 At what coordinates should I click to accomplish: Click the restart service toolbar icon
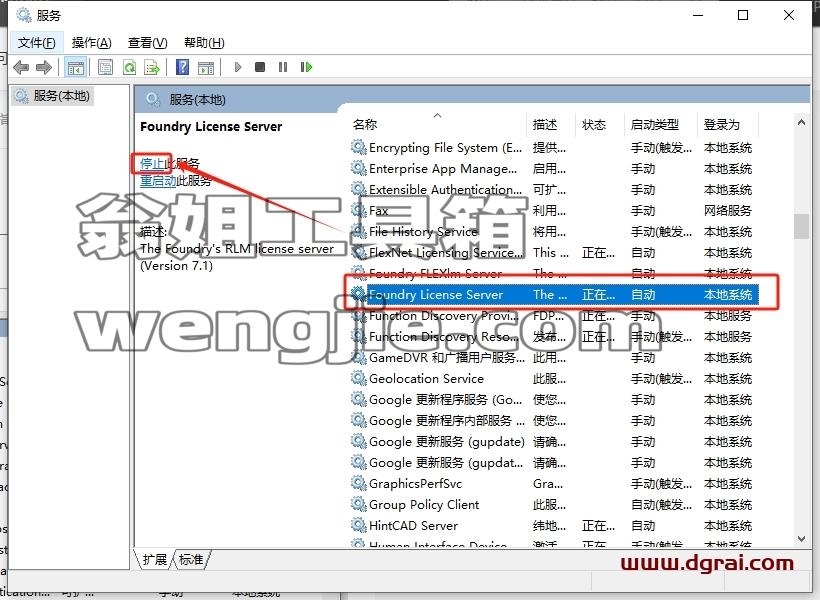click(306, 67)
